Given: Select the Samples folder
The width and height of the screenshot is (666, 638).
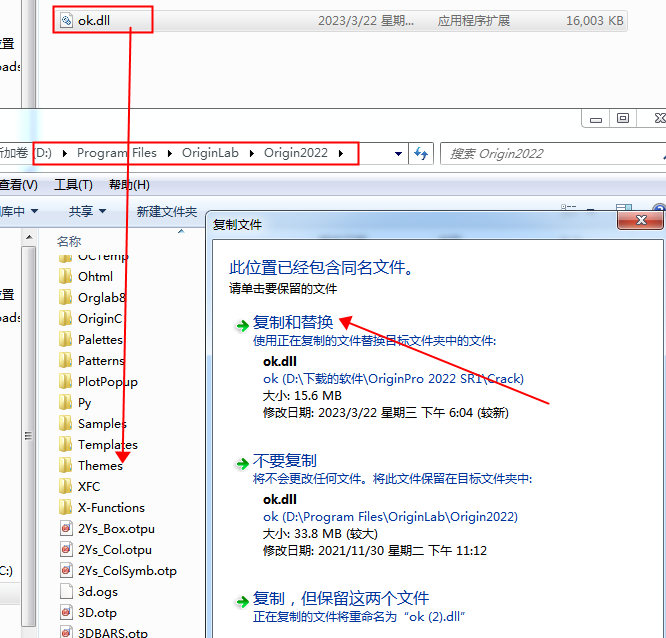Looking at the screenshot, I should (x=102, y=423).
